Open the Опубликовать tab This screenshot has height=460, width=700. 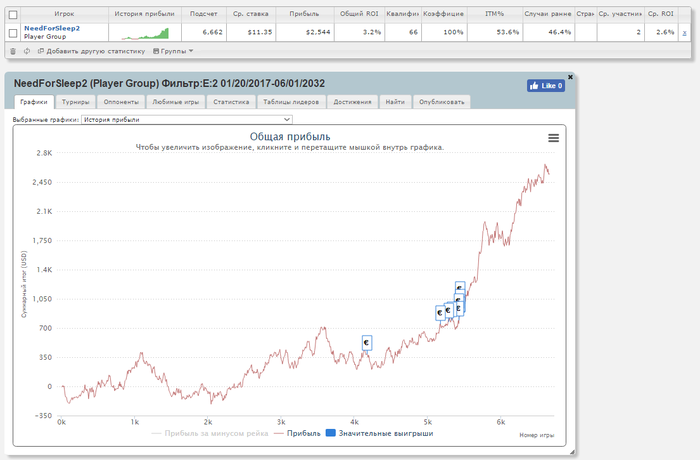[442, 102]
